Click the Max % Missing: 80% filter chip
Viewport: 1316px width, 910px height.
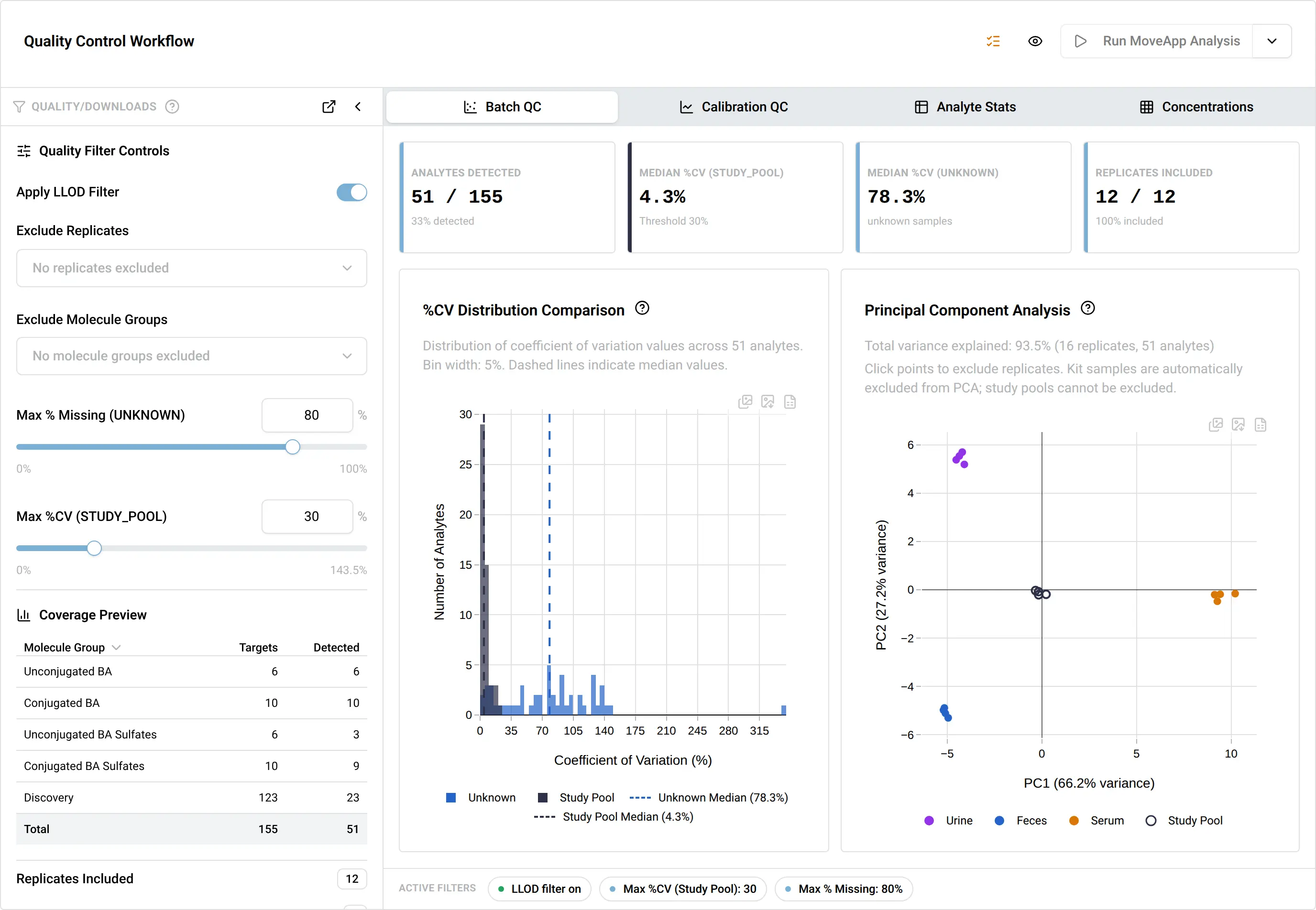(844, 889)
